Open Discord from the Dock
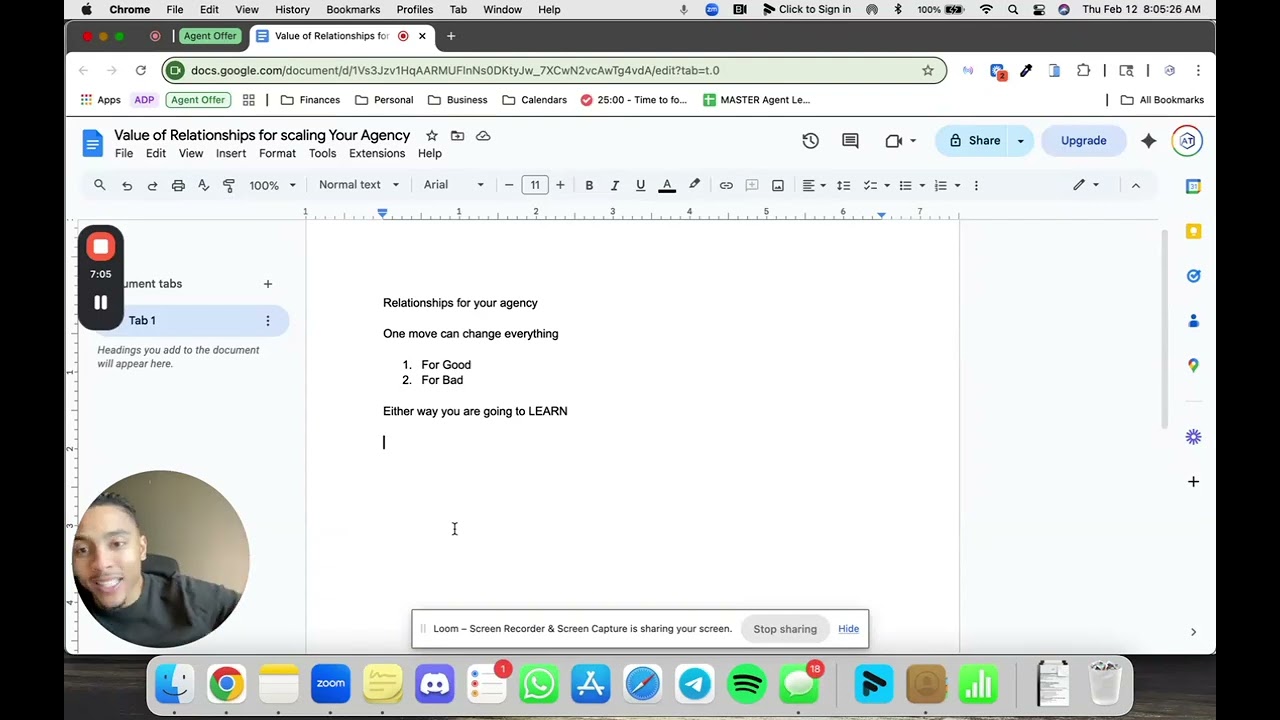The image size is (1280, 720). [x=435, y=684]
